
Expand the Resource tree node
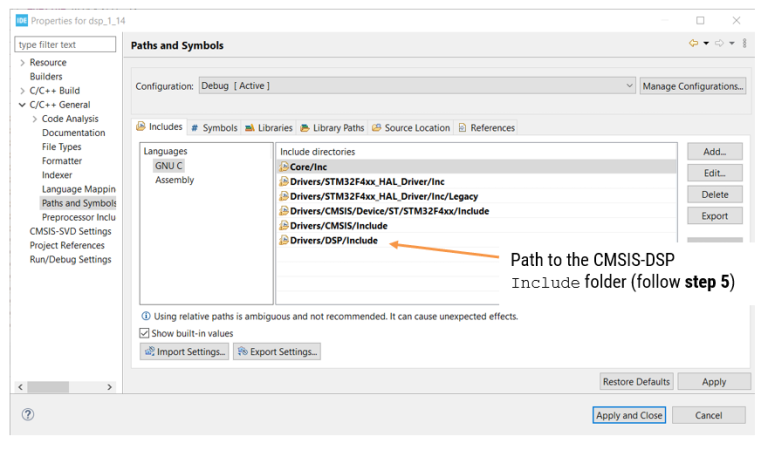(x=22, y=63)
